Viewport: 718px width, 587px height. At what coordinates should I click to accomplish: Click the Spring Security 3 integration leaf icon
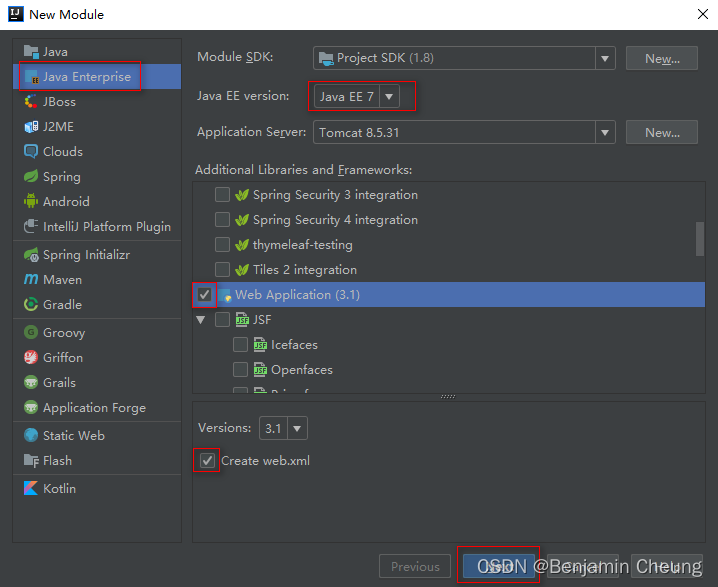(242, 195)
